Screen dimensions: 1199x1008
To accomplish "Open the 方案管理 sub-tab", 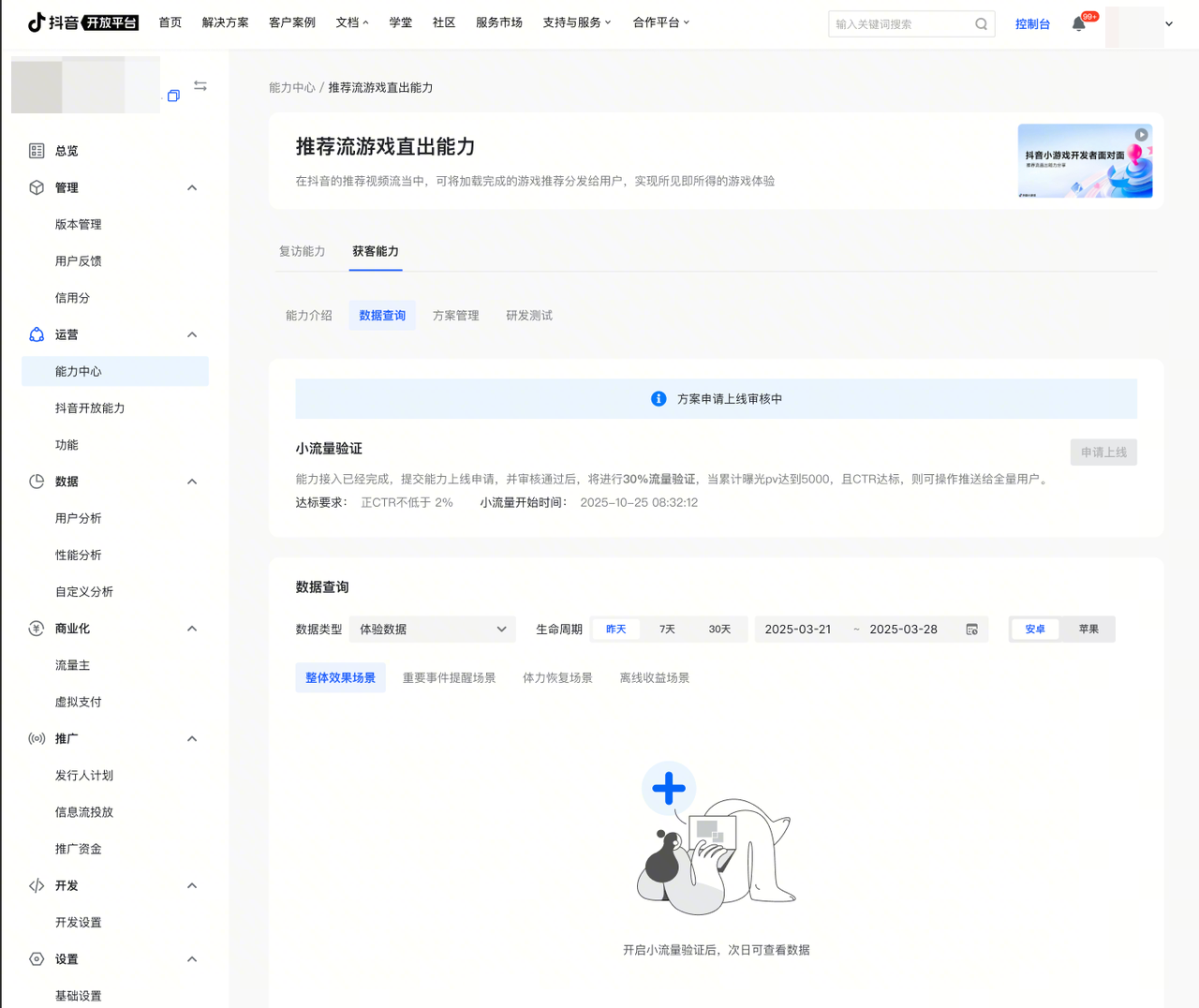I will click(455, 316).
